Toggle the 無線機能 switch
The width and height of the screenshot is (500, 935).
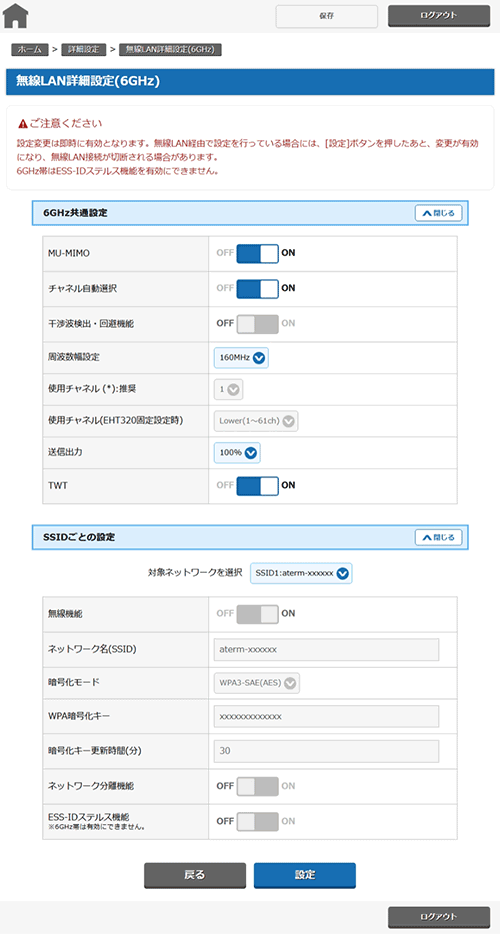click(257, 614)
